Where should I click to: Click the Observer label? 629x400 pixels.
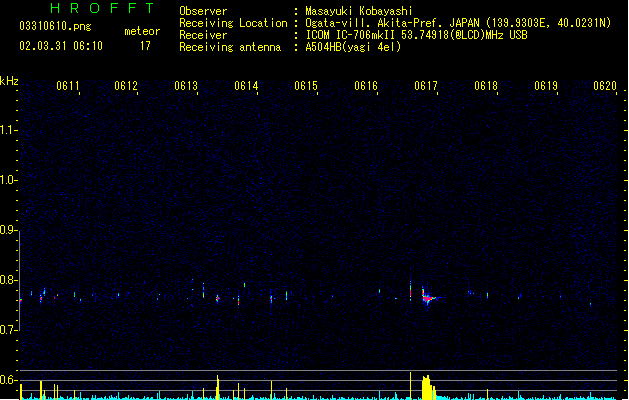(203, 11)
